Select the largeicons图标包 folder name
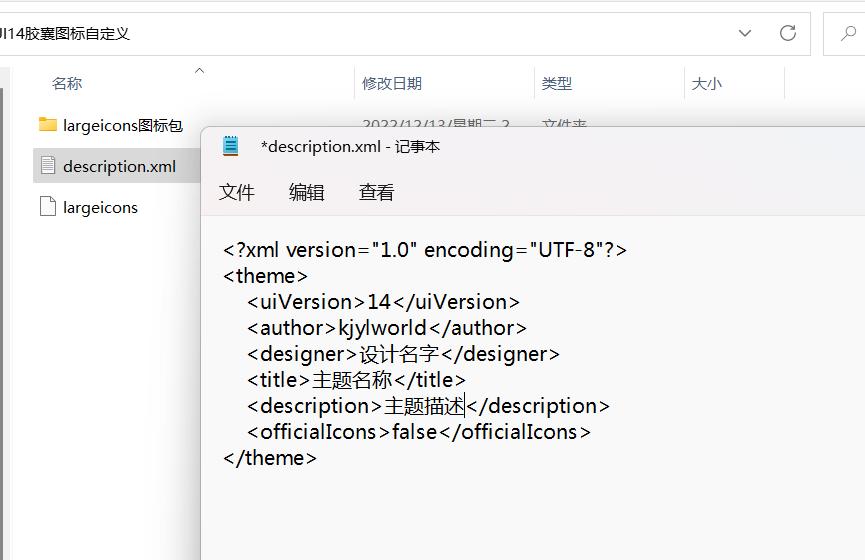The height and width of the screenshot is (560, 865). tap(122, 126)
